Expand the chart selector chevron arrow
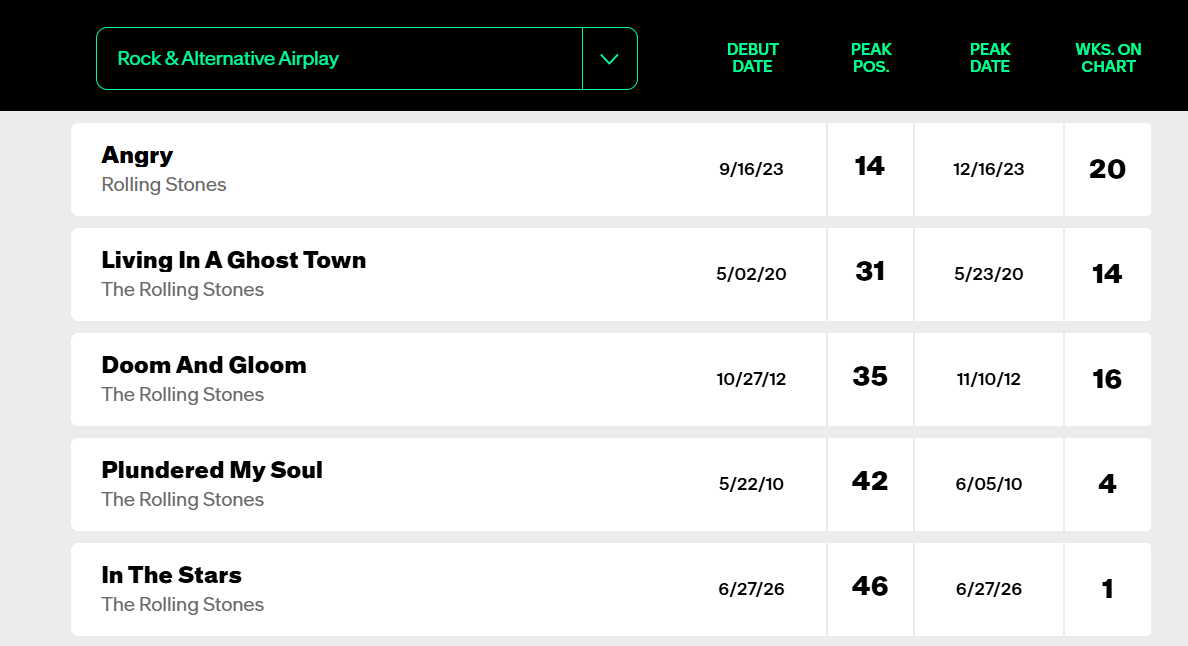Screen dimensions: 1188x646 pyautogui.click(x=609, y=59)
